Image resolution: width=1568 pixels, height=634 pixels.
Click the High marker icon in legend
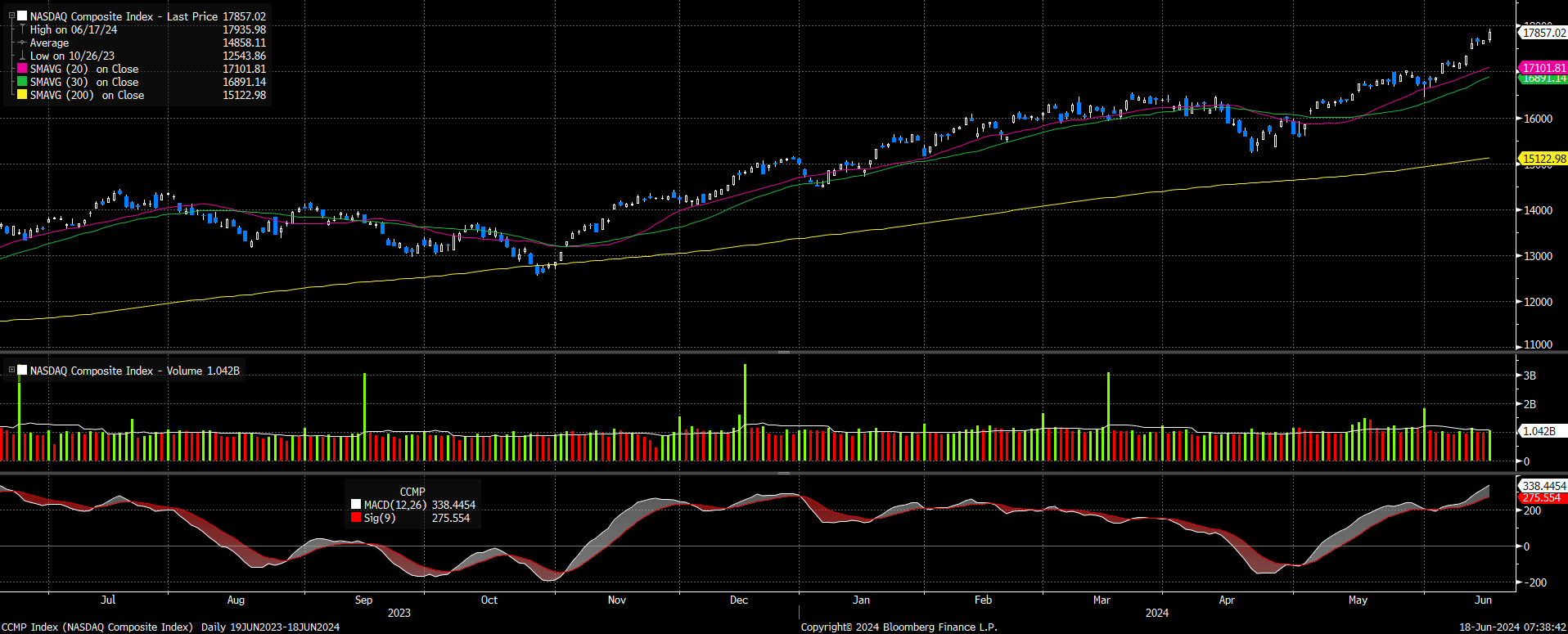22,29
